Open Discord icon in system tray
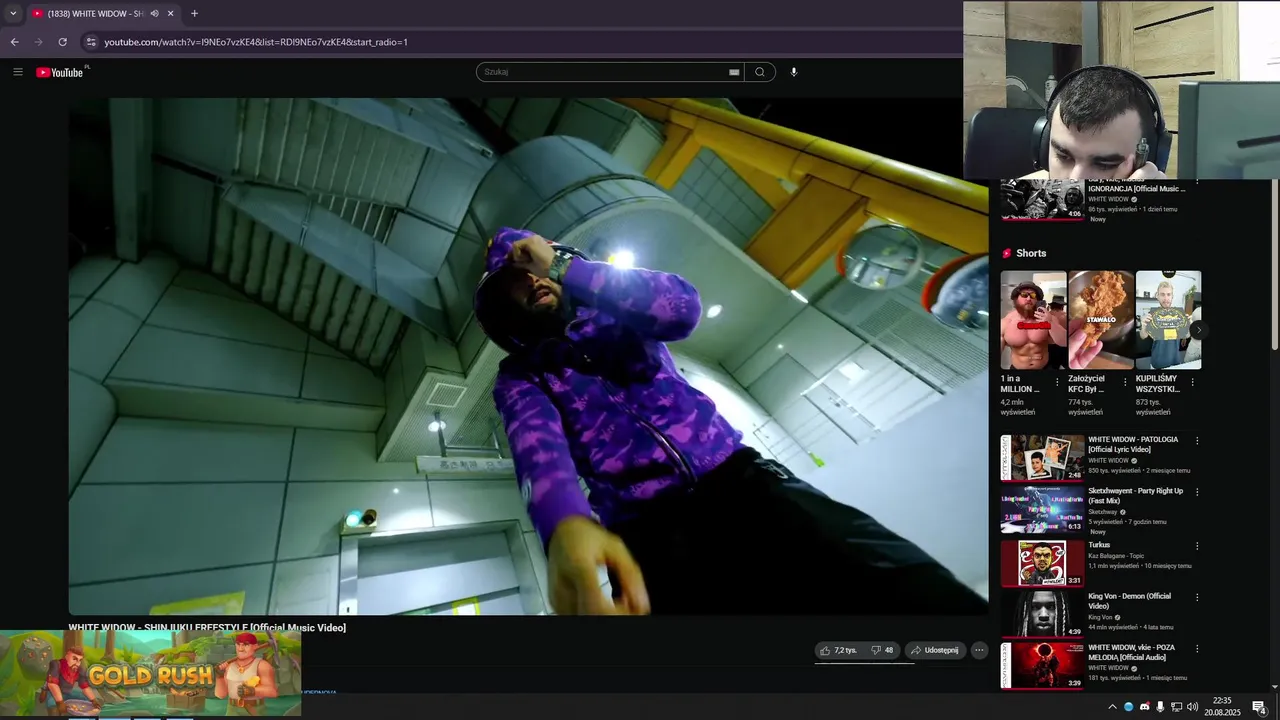This screenshot has height=720, width=1280. pos(1145,707)
